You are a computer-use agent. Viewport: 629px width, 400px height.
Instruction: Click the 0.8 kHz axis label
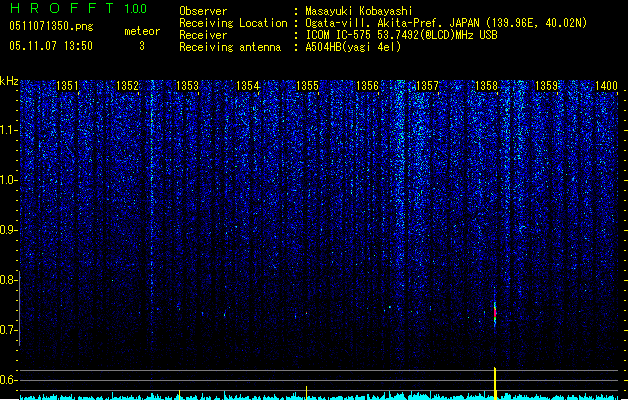coord(8,280)
